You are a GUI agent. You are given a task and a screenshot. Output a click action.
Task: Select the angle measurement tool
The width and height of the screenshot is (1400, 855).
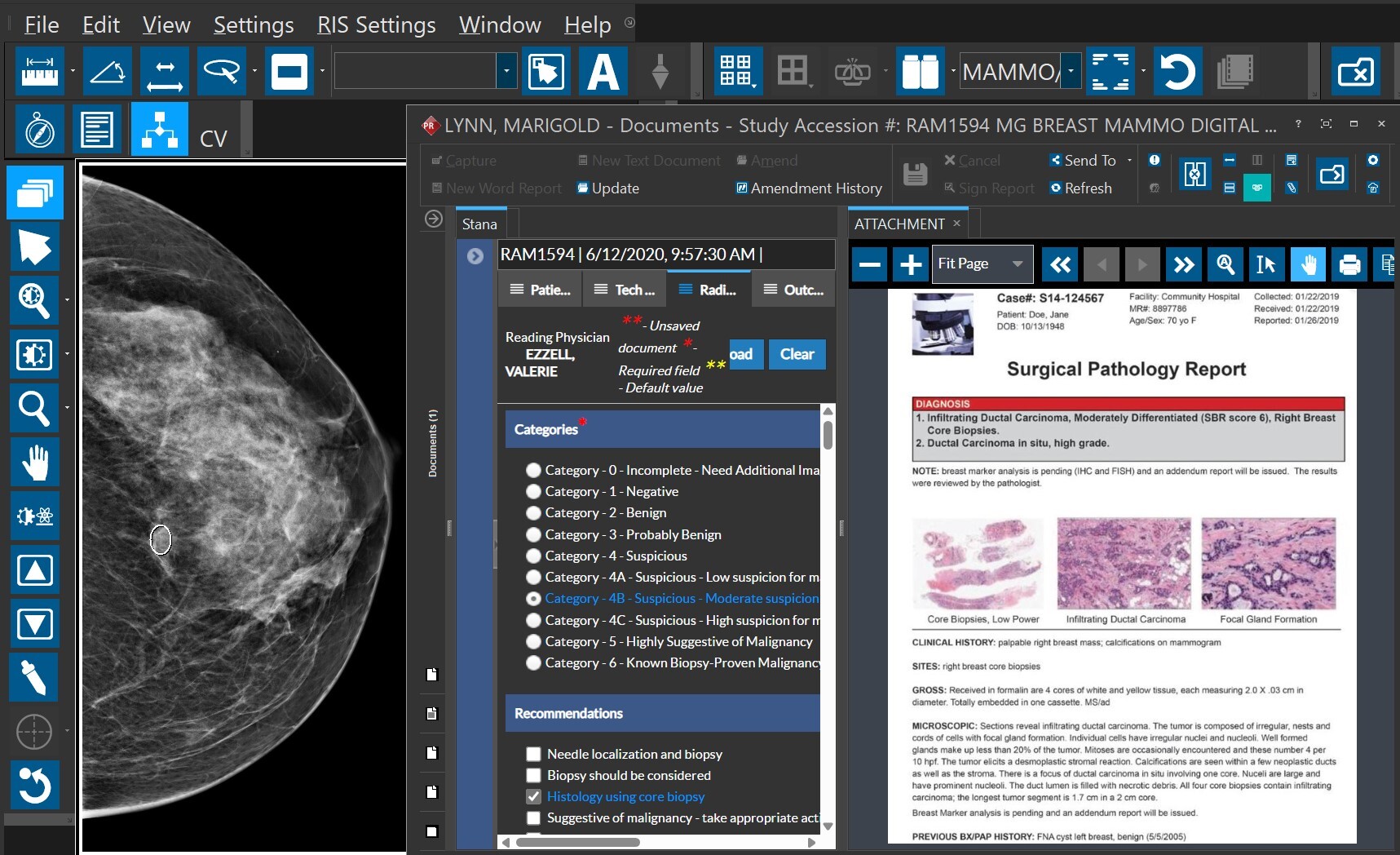108,71
